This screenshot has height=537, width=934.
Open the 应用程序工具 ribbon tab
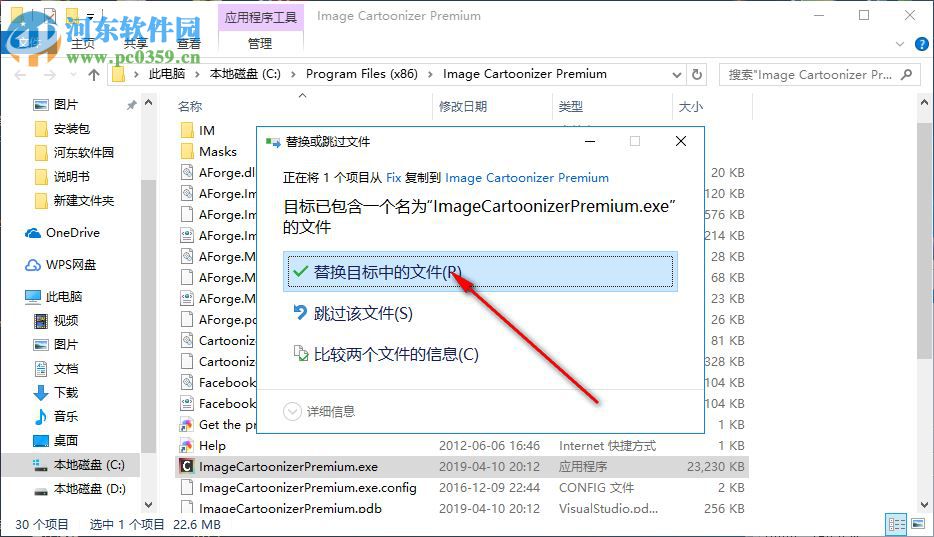pos(261,17)
